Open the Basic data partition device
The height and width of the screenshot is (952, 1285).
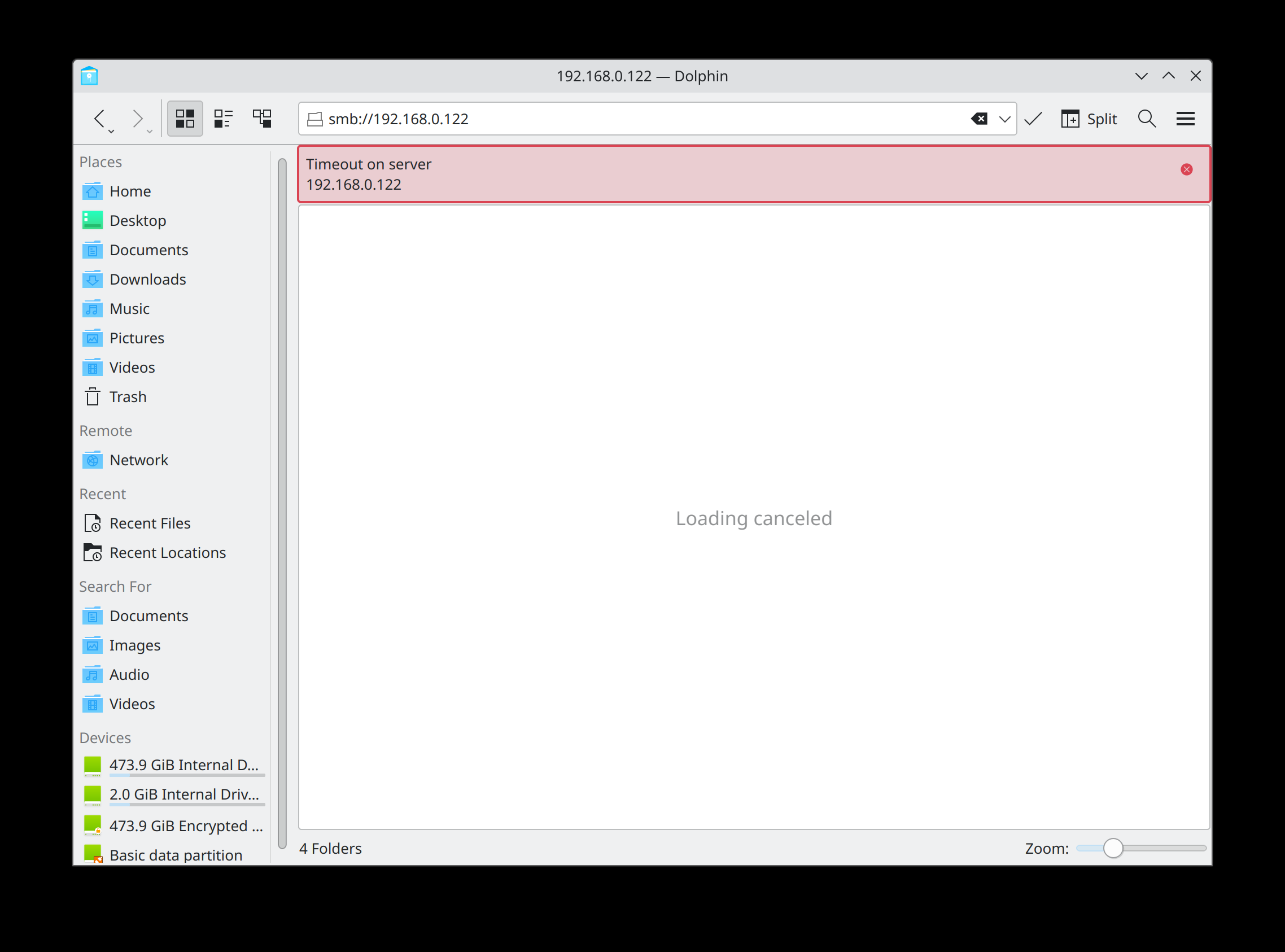pyautogui.click(x=173, y=855)
